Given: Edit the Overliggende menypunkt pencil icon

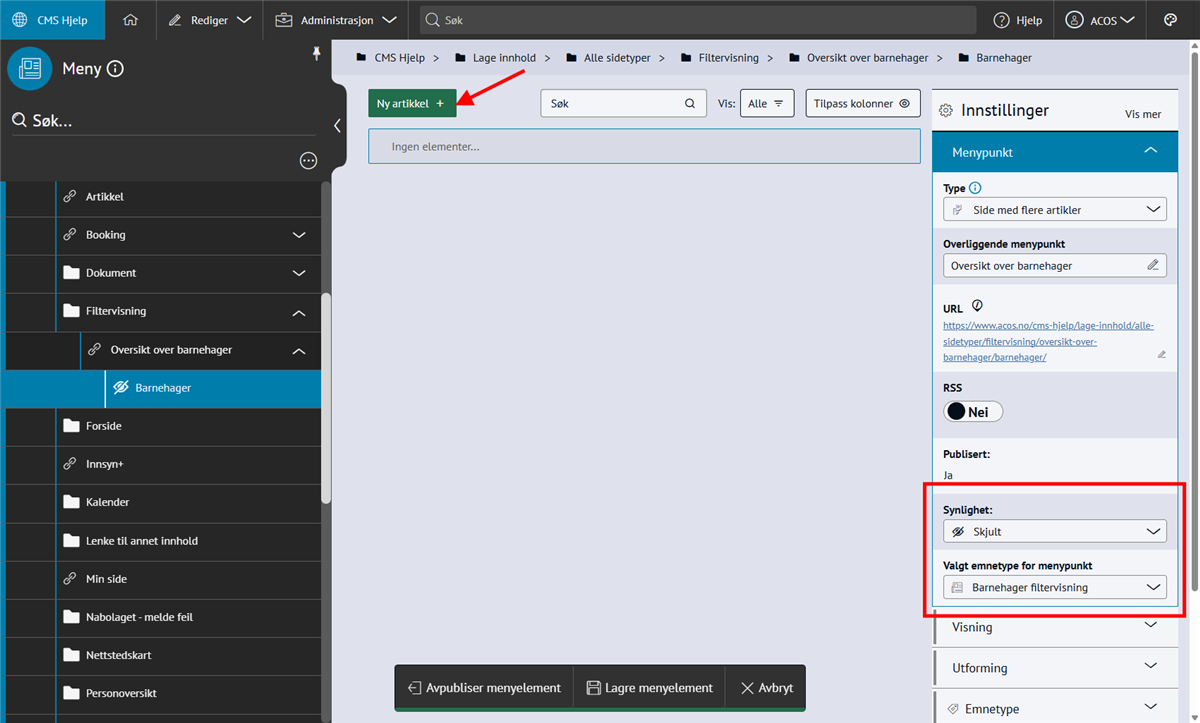Looking at the screenshot, I should (x=1153, y=265).
